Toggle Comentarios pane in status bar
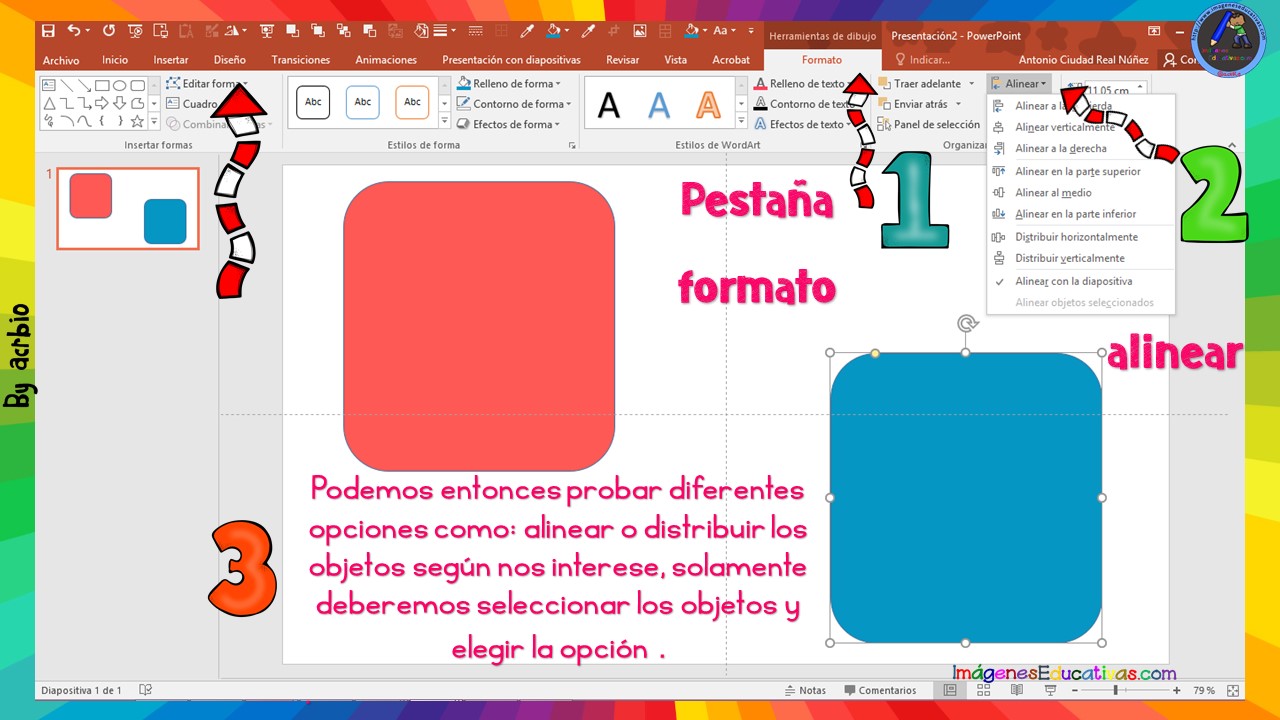The image size is (1280, 720). 880,690
